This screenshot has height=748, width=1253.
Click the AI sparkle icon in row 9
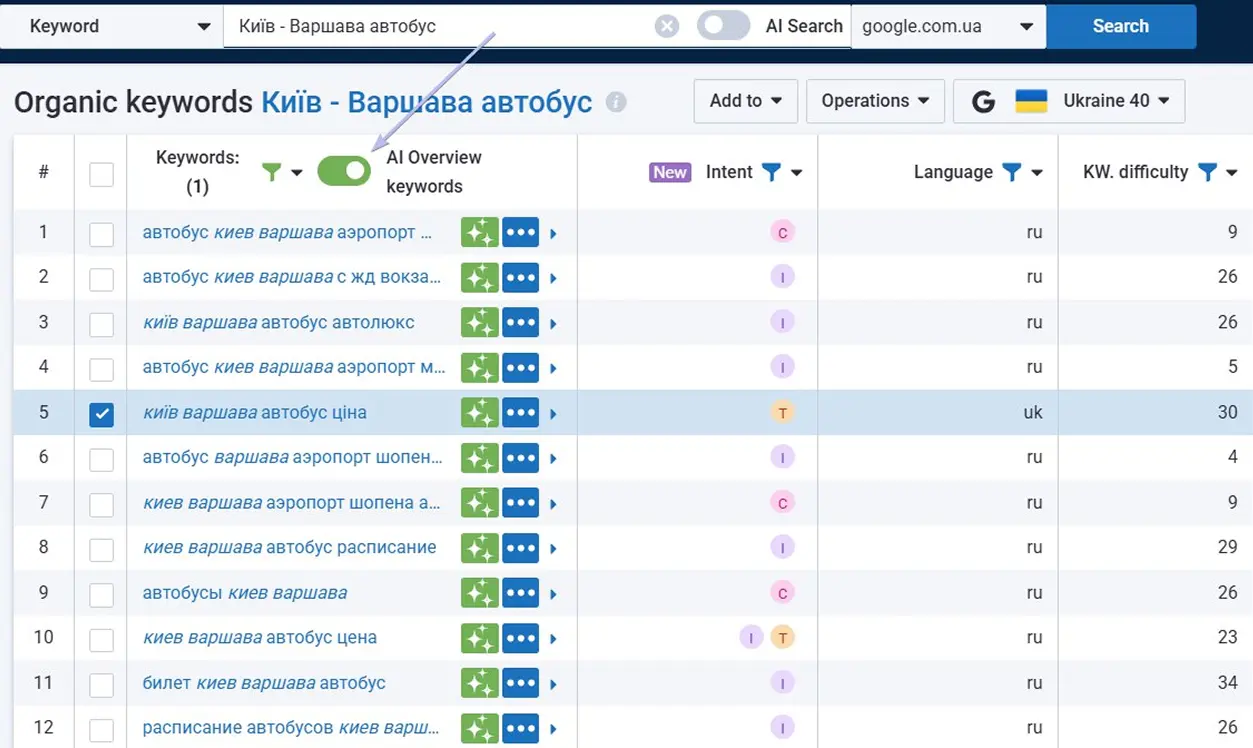point(479,593)
